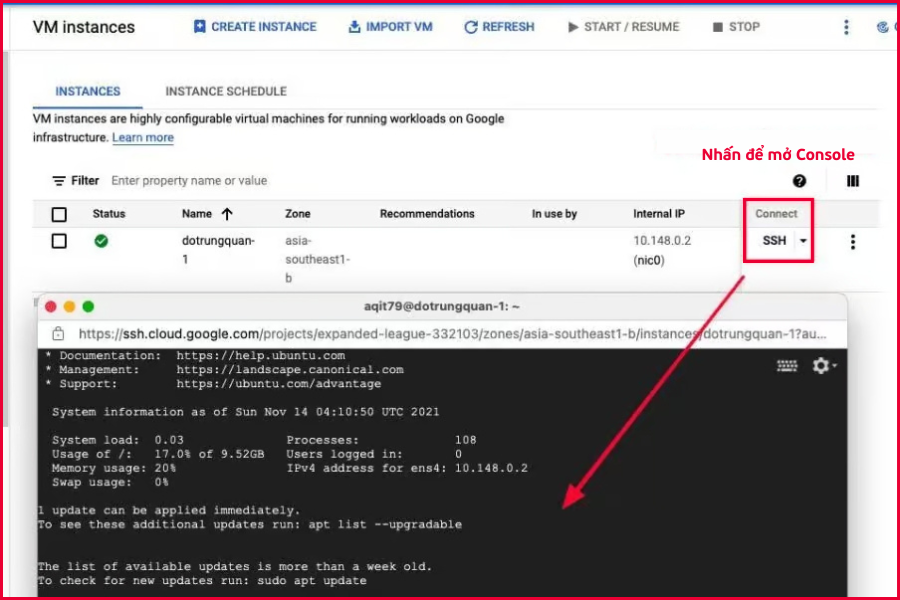Viewport: 900px width, 600px height.
Task: Click the ubuntu.com/advantage URL
Action: click(x=279, y=384)
